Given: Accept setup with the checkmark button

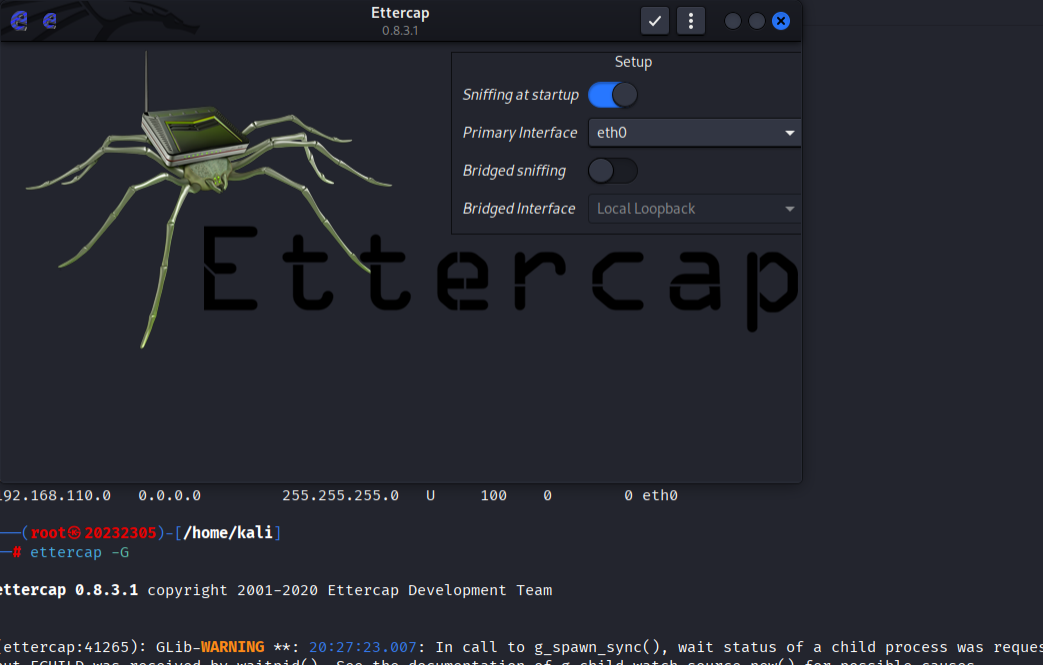Looking at the screenshot, I should click(x=655, y=21).
